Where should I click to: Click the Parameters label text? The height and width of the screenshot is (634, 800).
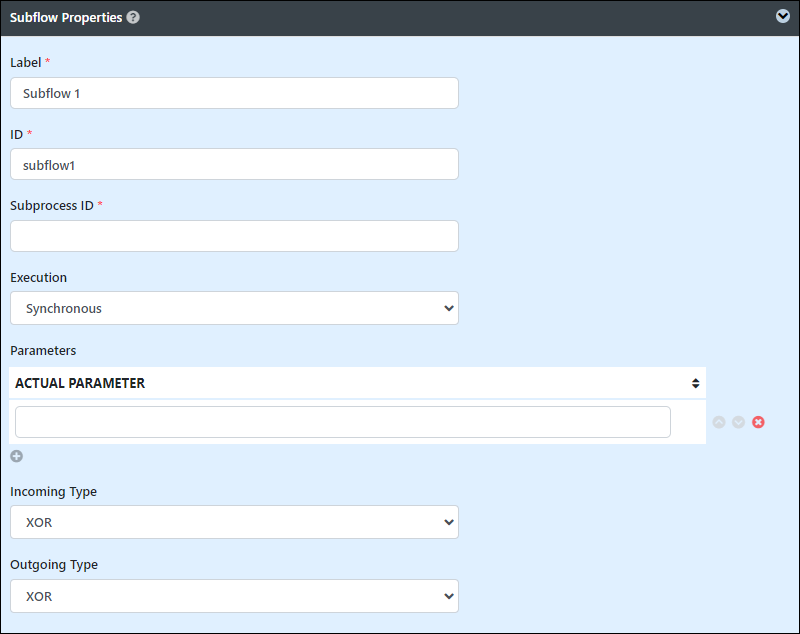point(43,350)
